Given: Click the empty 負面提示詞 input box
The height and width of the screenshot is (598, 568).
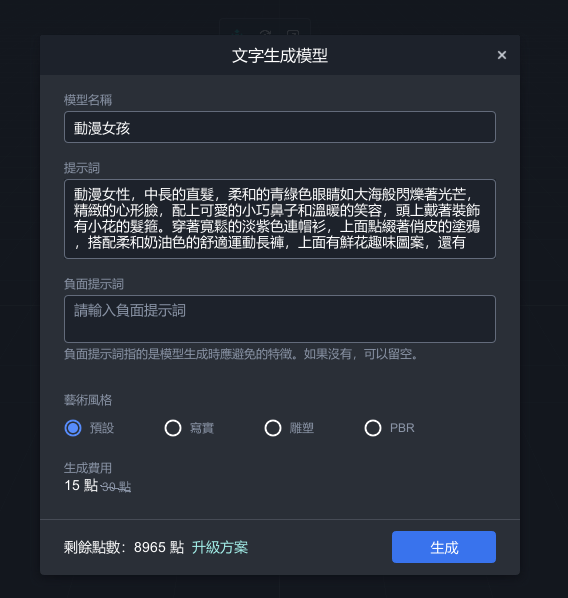Looking at the screenshot, I should (280, 319).
